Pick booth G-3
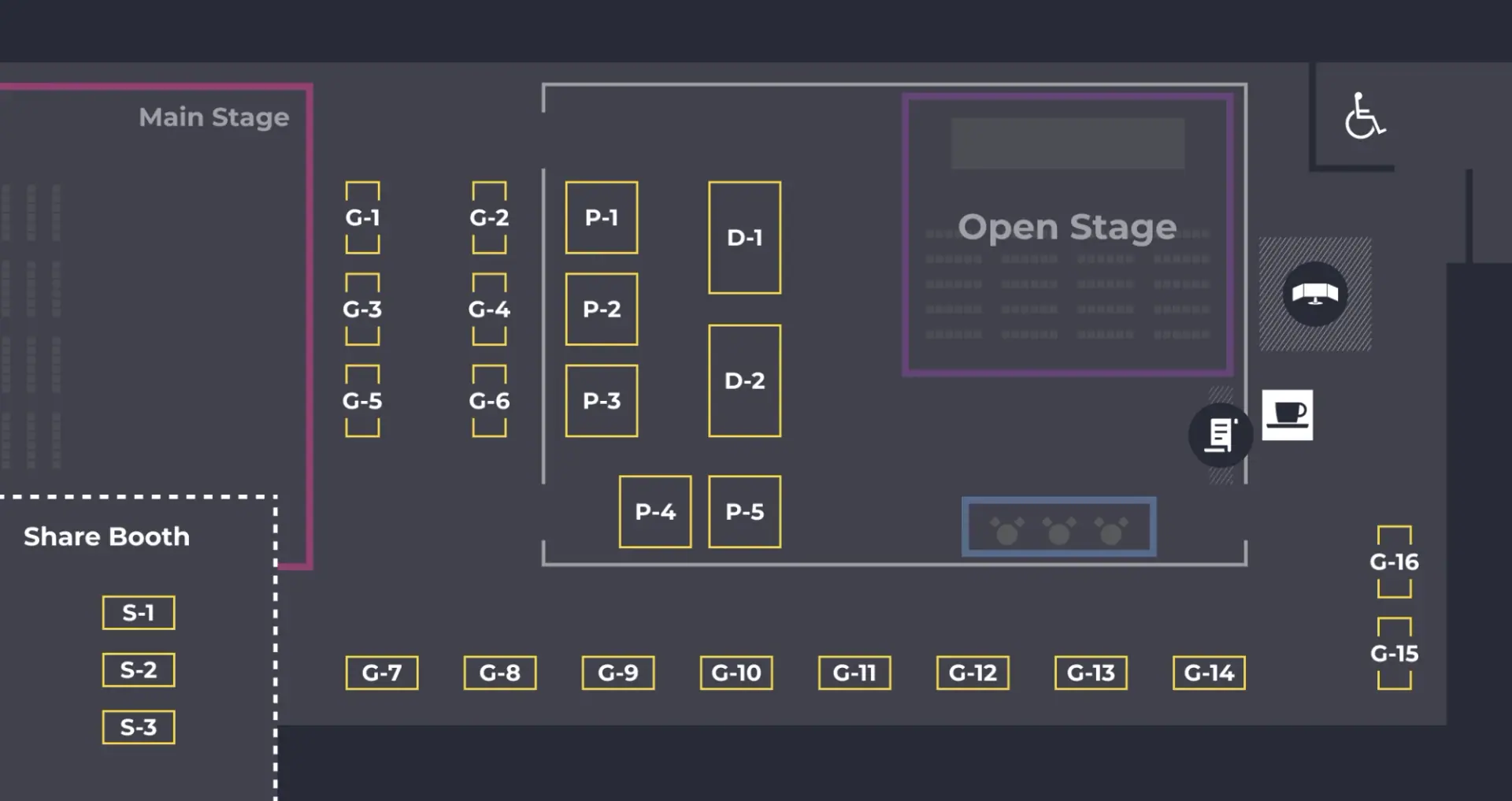 pyautogui.click(x=362, y=309)
